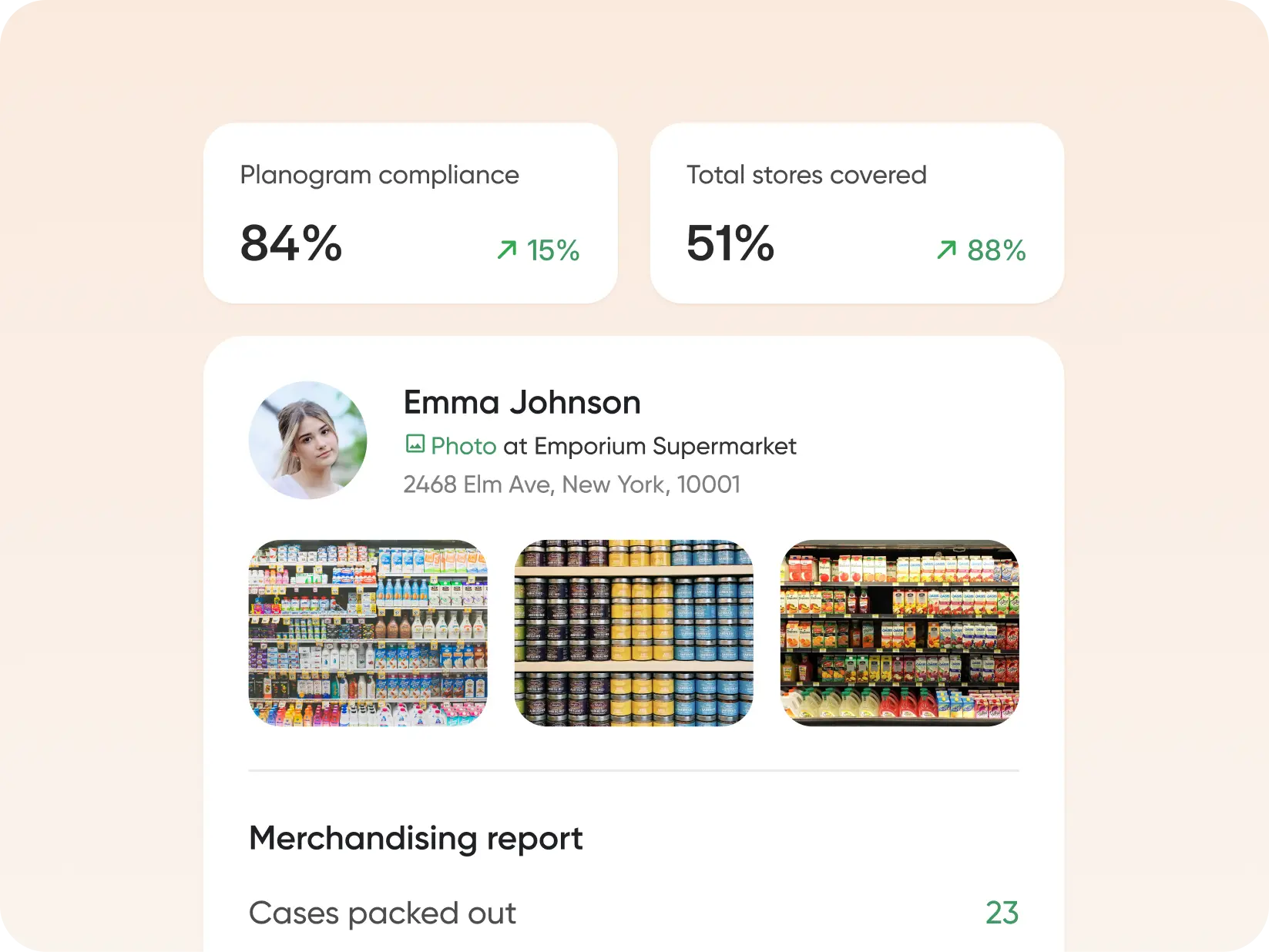Click the 84% compliance figure
Image resolution: width=1269 pixels, height=952 pixels.
[291, 244]
